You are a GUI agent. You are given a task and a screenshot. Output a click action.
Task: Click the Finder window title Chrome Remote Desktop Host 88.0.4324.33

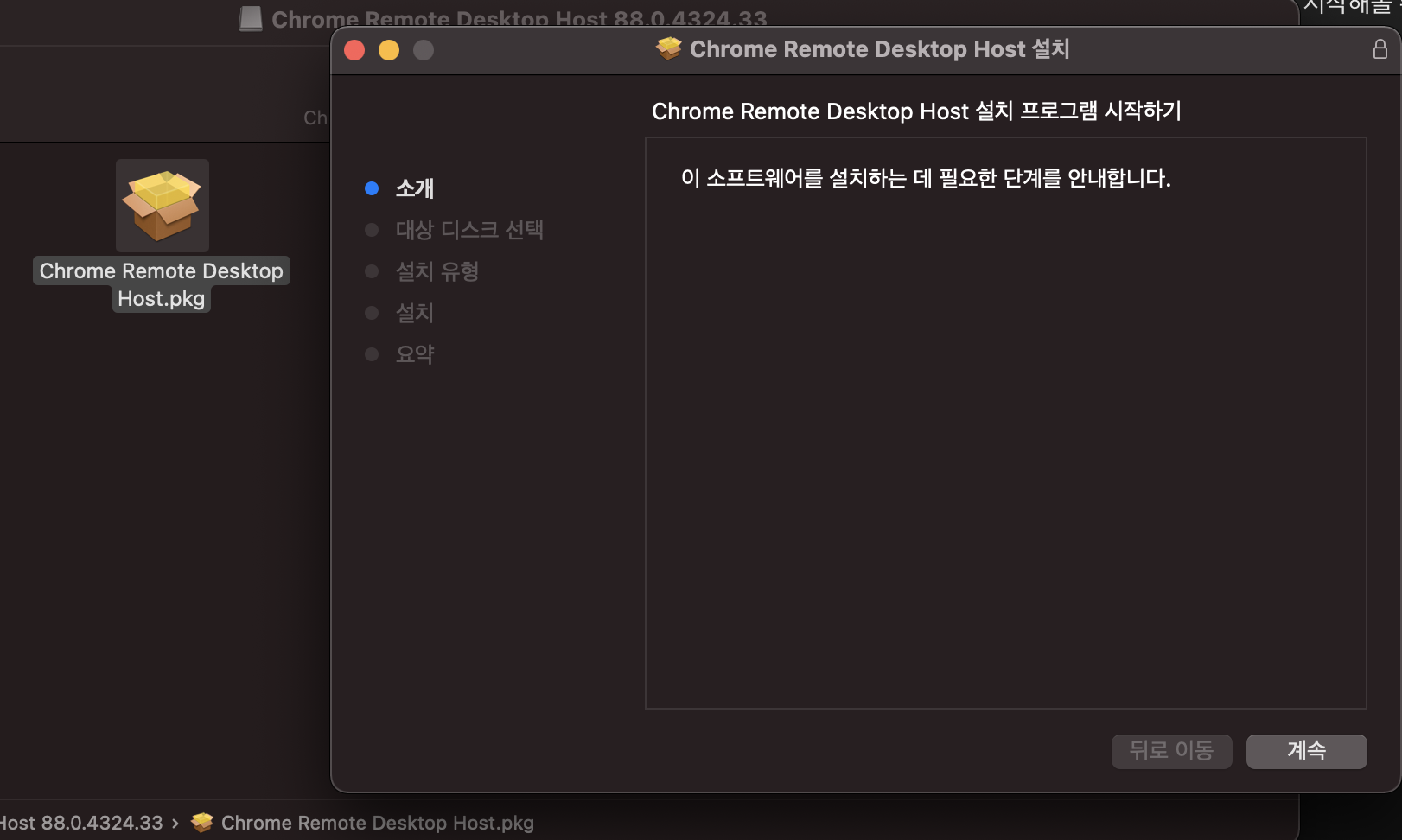tap(519, 19)
